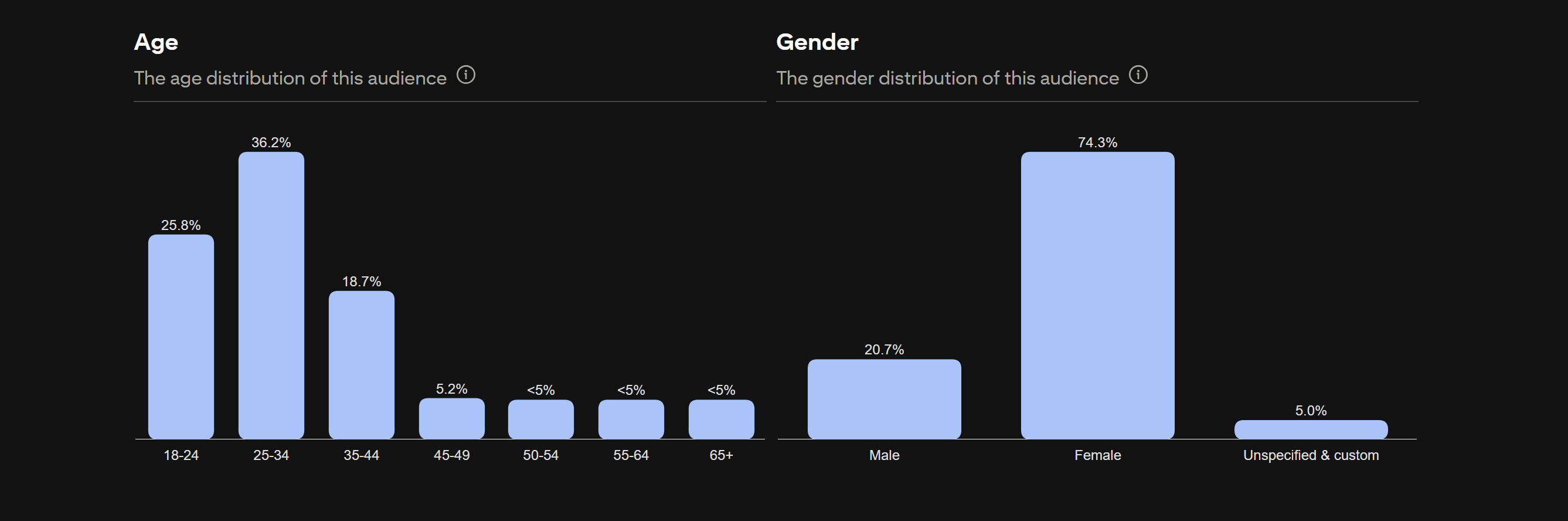Image resolution: width=1568 pixels, height=521 pixels.
Task: Click the 18-24 axis label
Action: (x=181, y=455)
